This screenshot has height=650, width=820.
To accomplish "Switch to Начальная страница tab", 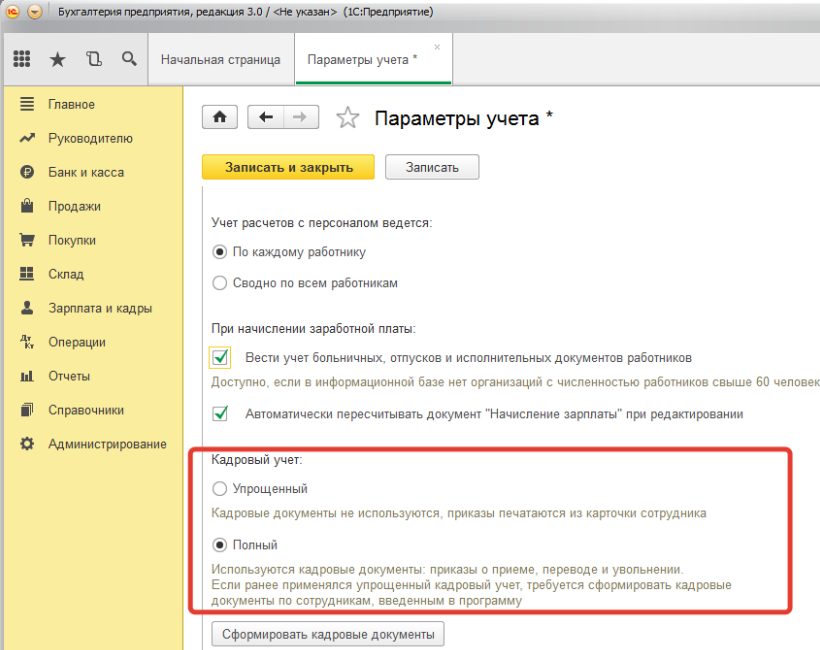I will (220, 60).
